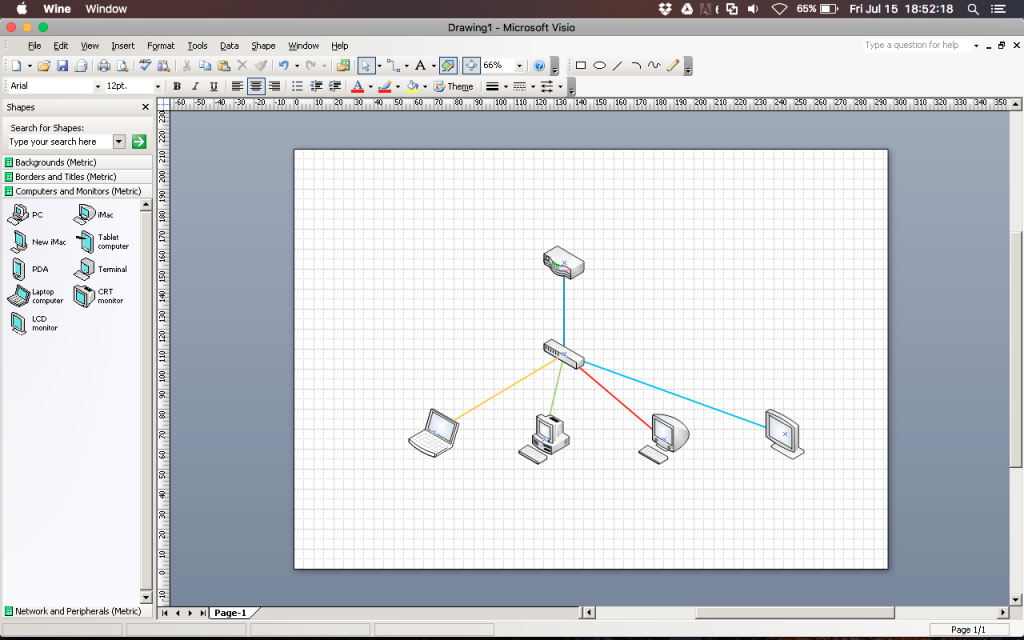Open the font color swatch (red A)
The width and height of the screenshot is (1024, 640).
pos(357,86)
